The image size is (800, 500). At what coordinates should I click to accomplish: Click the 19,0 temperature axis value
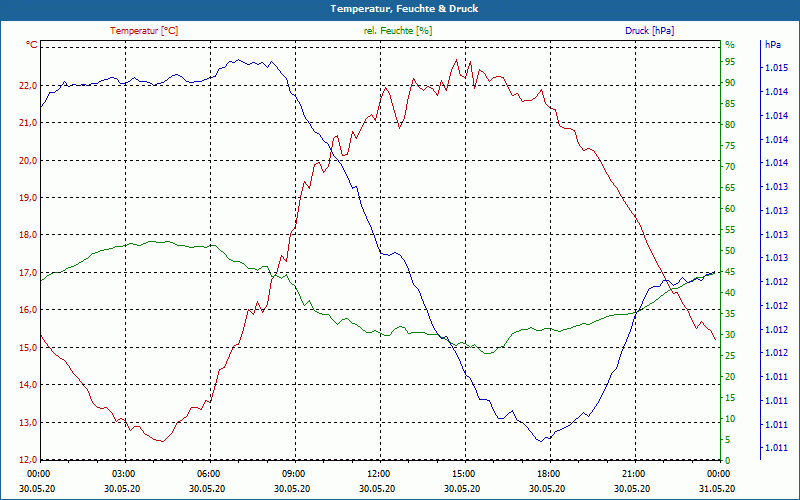coord(28,198)
